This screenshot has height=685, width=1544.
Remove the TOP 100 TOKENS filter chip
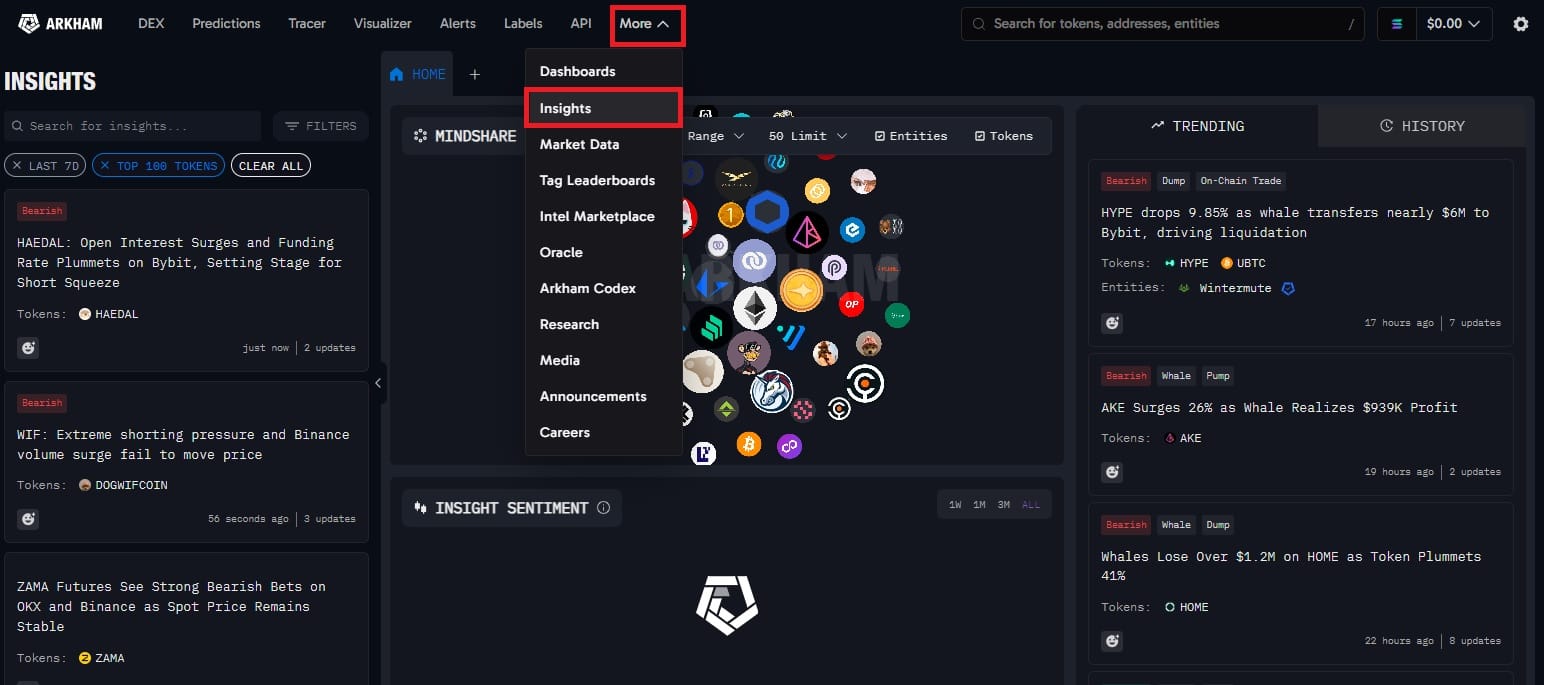107,166
